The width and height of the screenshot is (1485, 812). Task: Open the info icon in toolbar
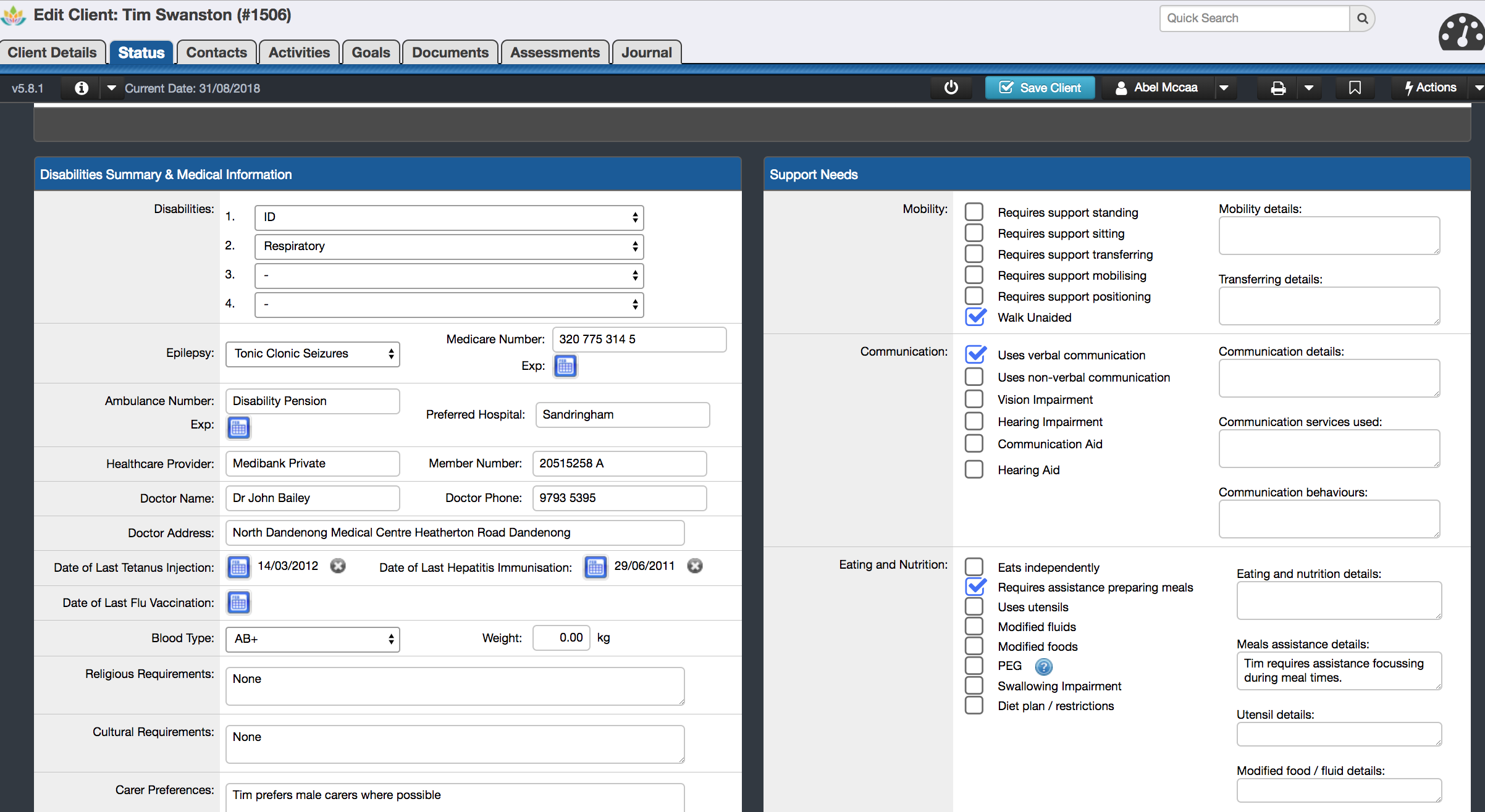tap(82, 88)
